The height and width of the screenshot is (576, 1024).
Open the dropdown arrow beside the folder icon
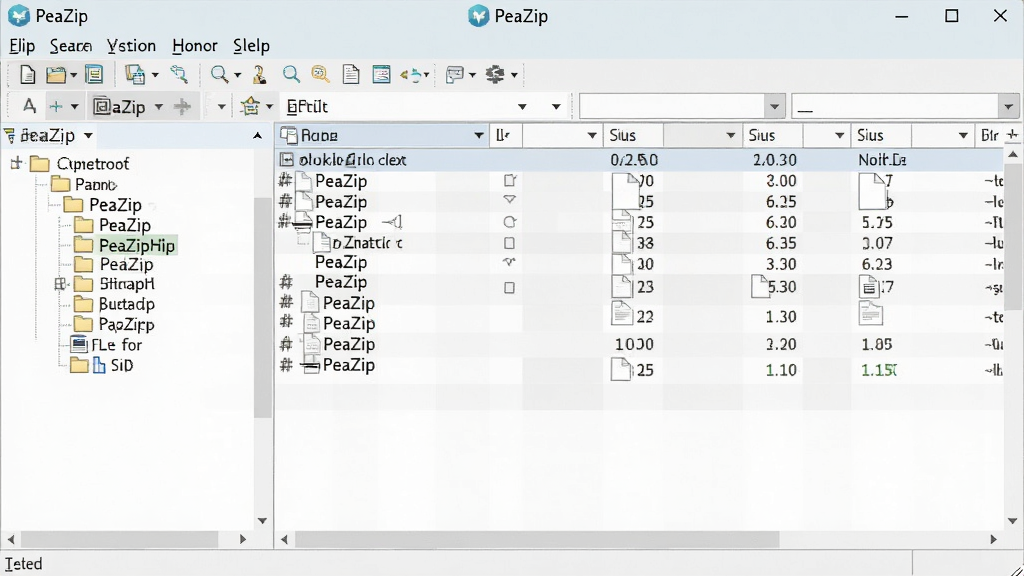click(x=73, y=75)
